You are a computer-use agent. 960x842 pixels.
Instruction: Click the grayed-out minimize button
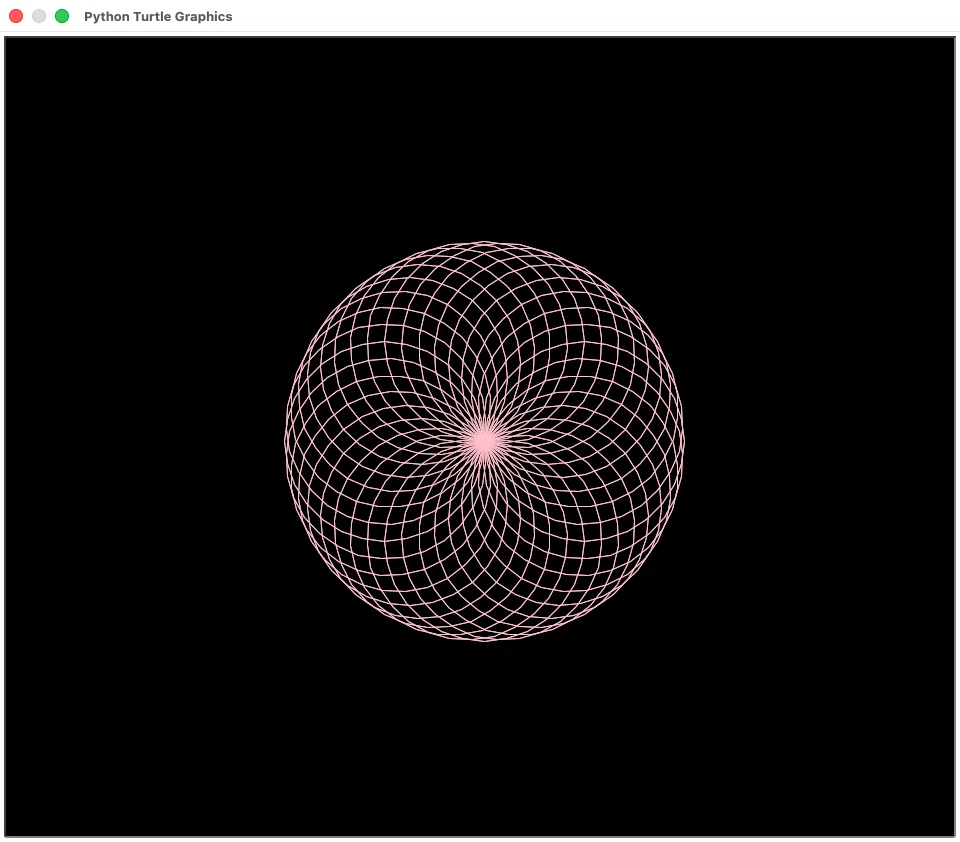coord(39,16)
